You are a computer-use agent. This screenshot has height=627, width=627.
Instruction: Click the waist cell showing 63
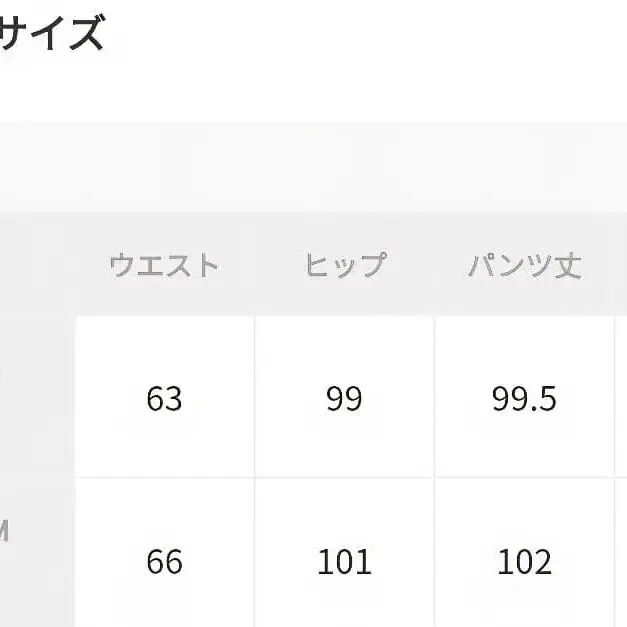click(x=164, y=398)
